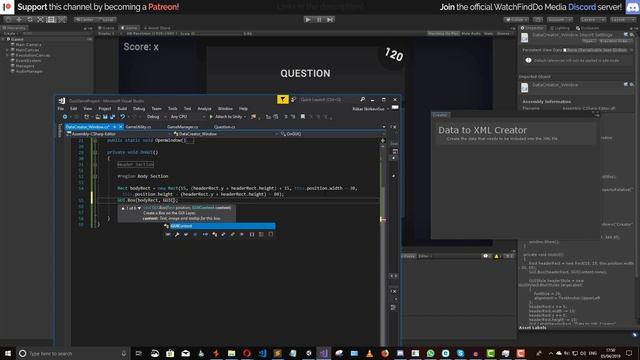The width and height of the screenshot is (640, 360).
Task: Open Visual Studio Analyze menu
Action: 204,109
